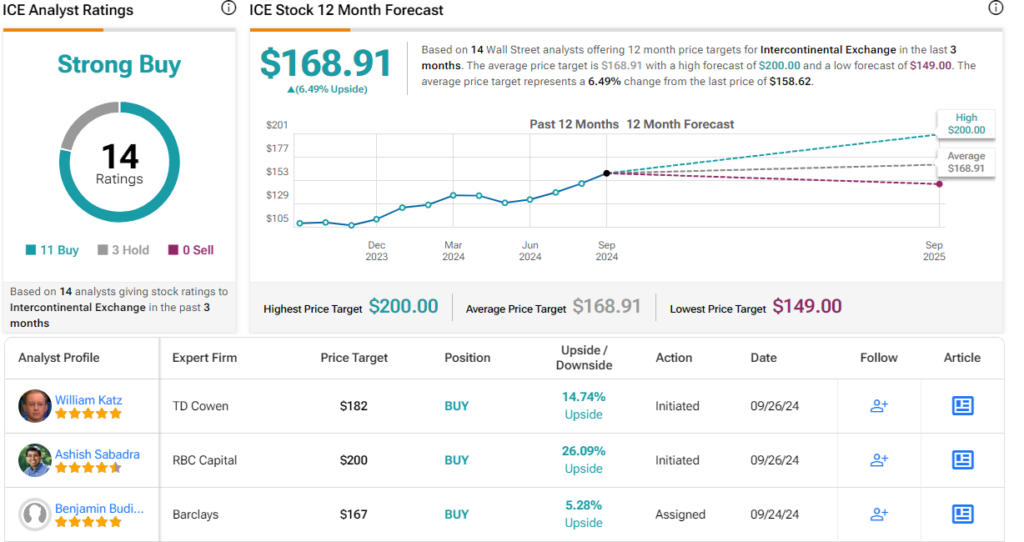
Task: Click info icon beside ICE Analyst Ratings
Action: coord(229,8)
